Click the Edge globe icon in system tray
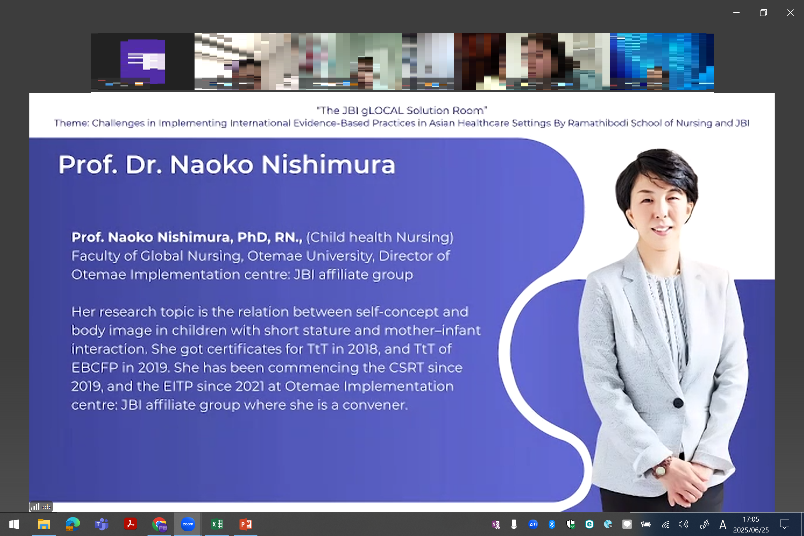The height and width of the screenshot is (536, 804). tap(608, 524)
